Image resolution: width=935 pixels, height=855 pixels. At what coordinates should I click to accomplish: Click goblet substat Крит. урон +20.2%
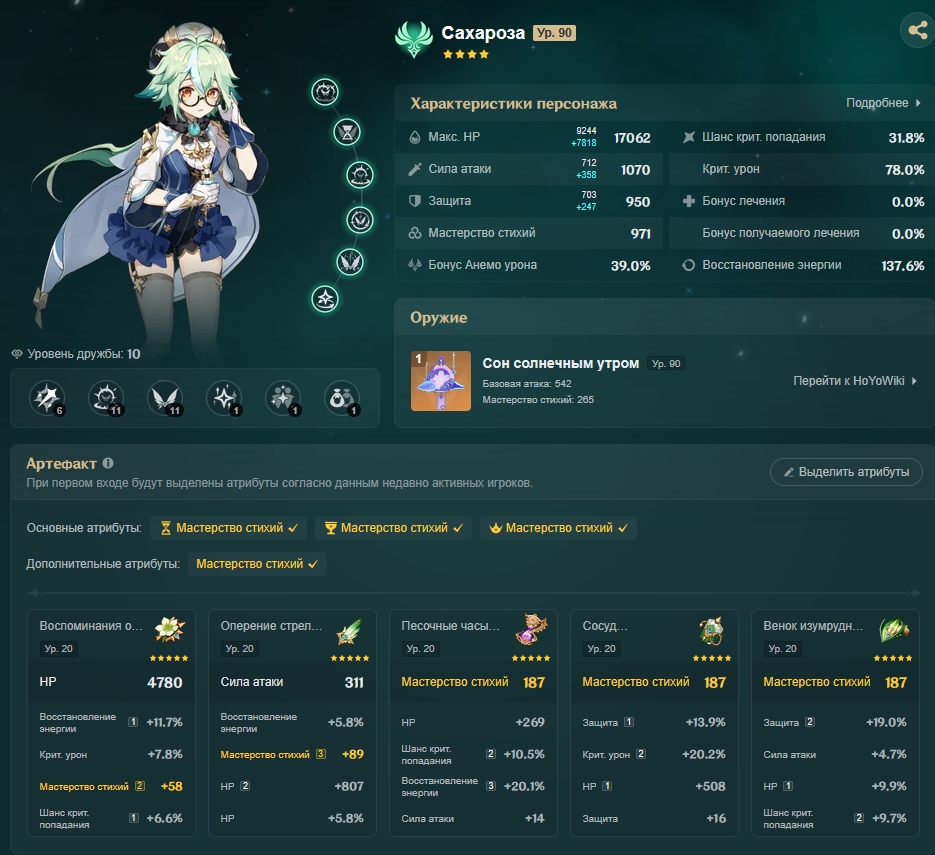[x=654, y=754]
